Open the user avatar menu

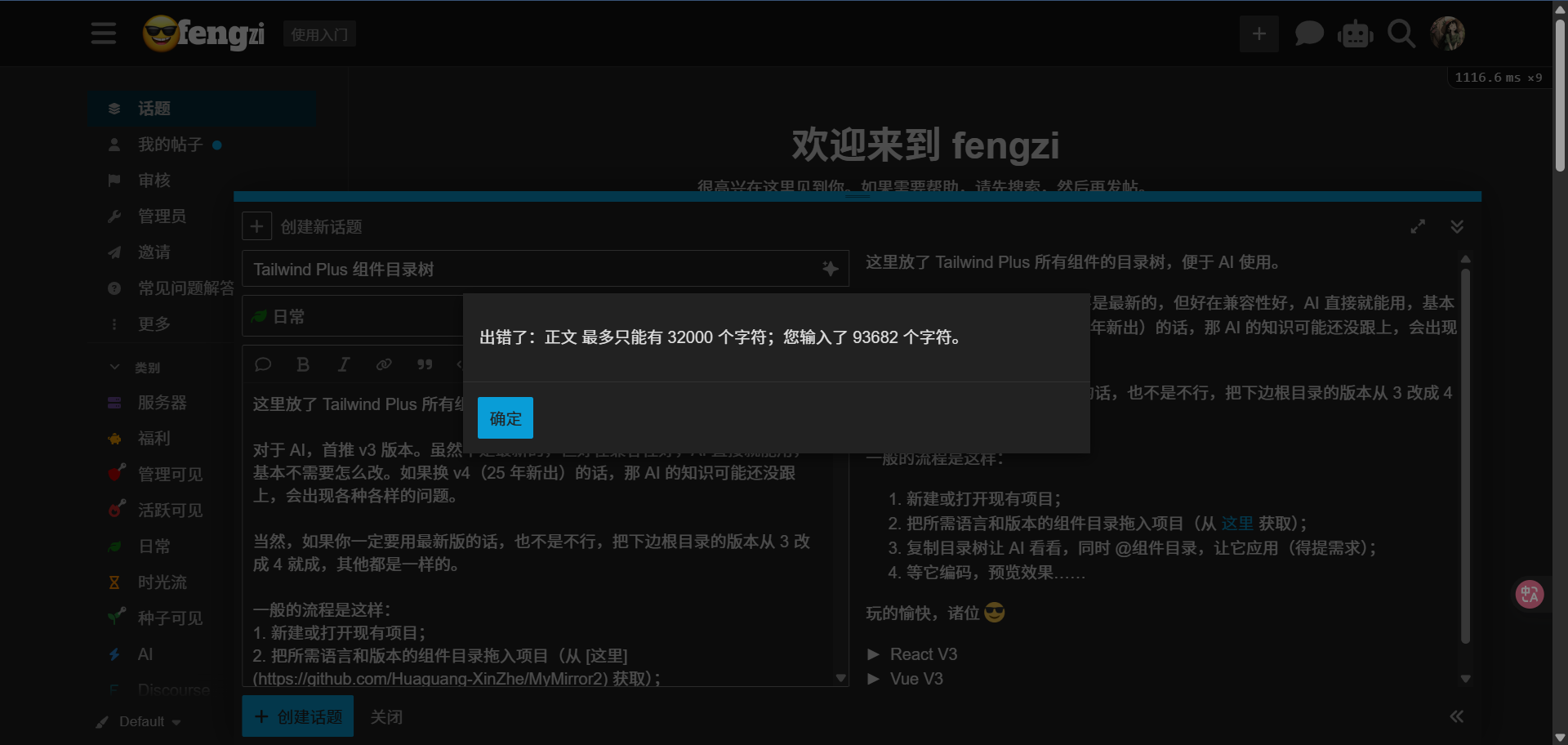pos(1447,33)
